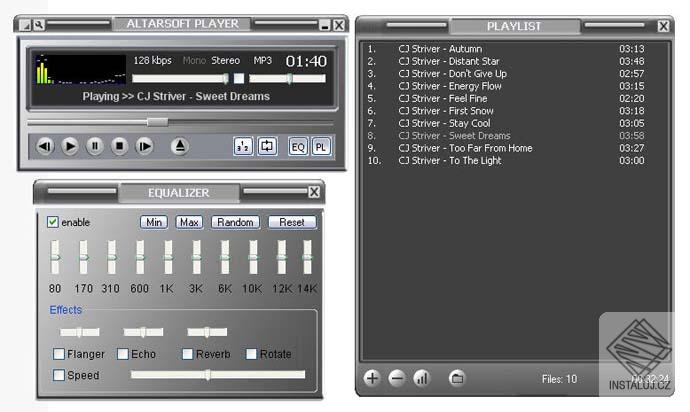Click the sort bars icon in Playlist

[x=422, y=378]
